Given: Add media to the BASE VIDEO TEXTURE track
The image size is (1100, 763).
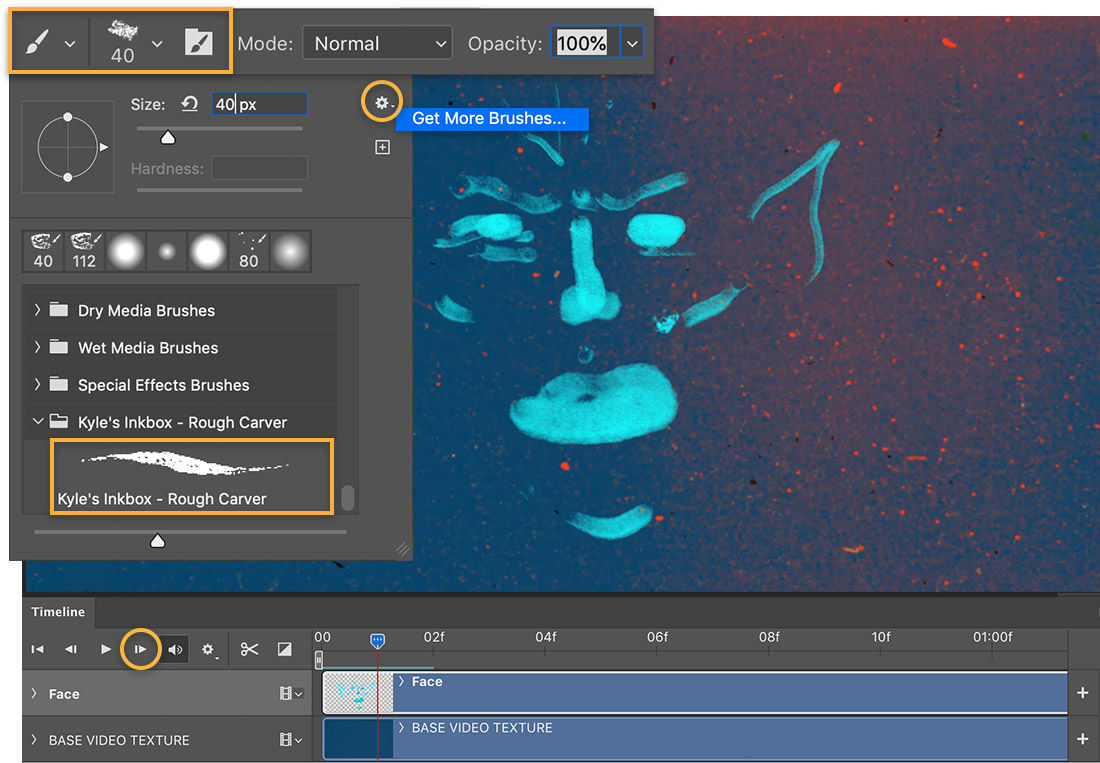Looking at the screenshot, I should coord(1084,739).
